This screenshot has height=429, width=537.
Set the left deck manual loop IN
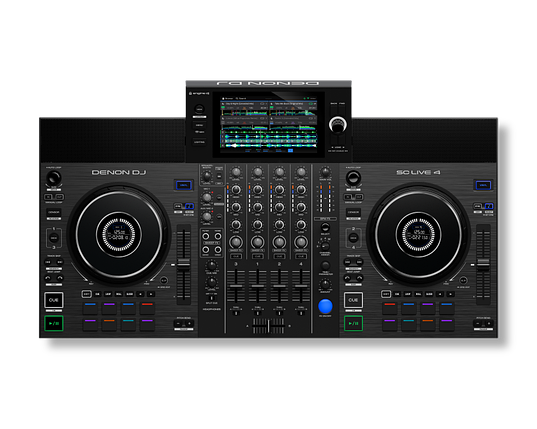[49, 197]
